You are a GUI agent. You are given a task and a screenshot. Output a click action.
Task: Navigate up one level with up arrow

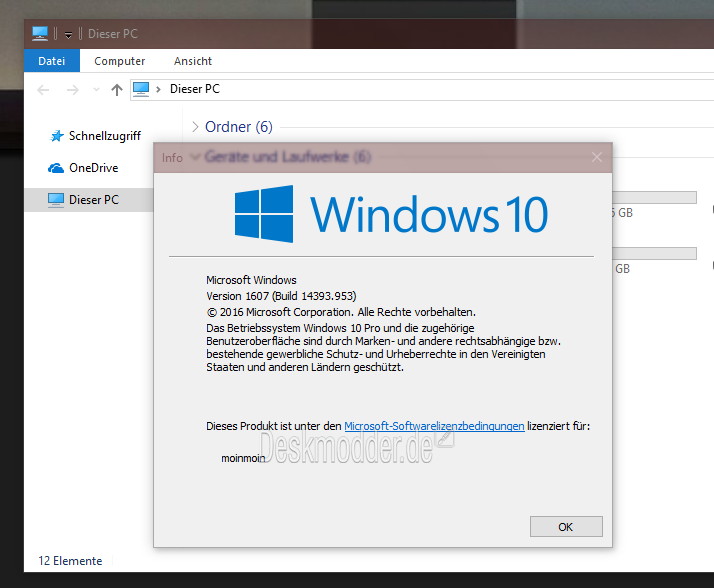tap(117, 90)
